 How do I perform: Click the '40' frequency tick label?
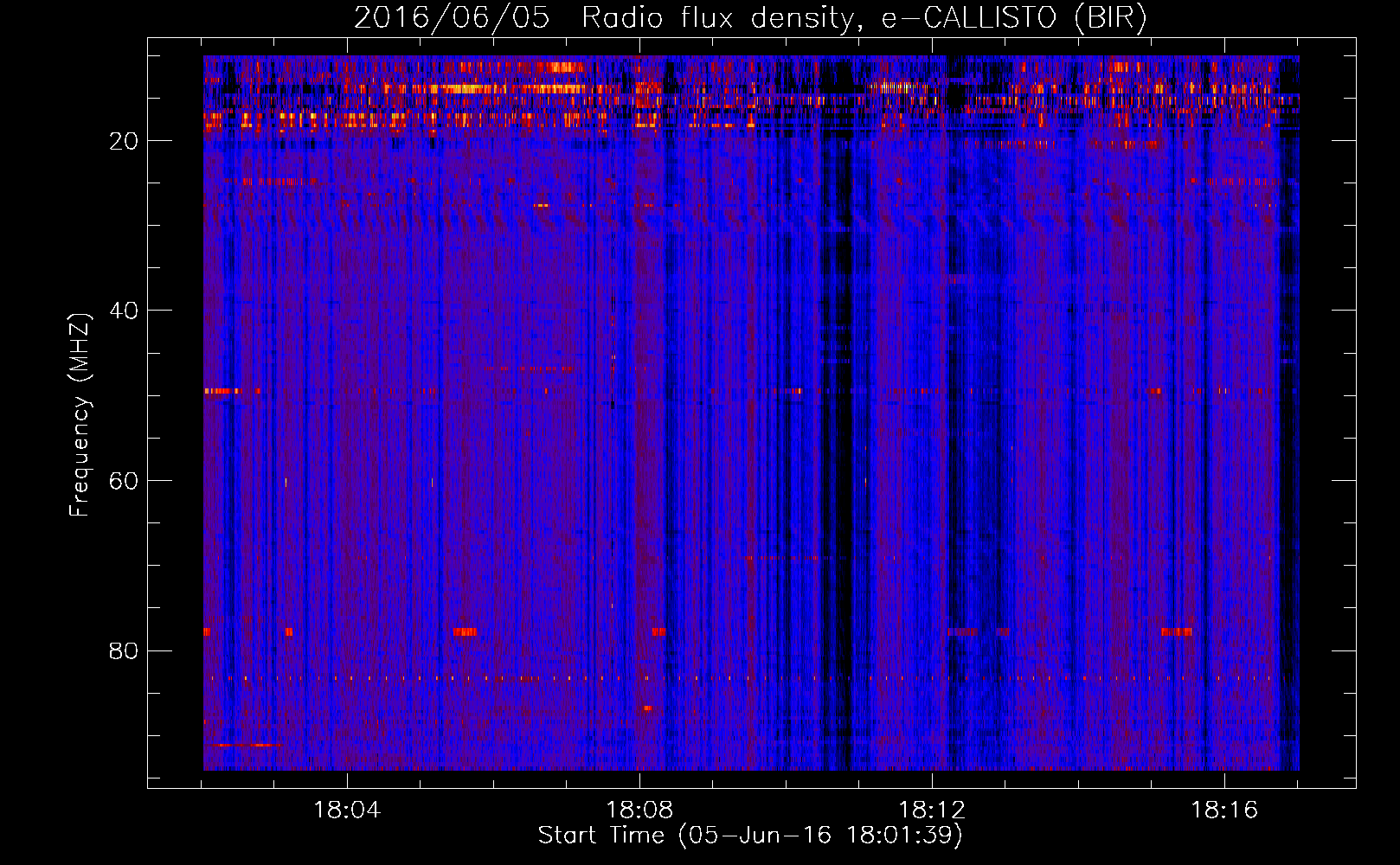pos(124,311)
